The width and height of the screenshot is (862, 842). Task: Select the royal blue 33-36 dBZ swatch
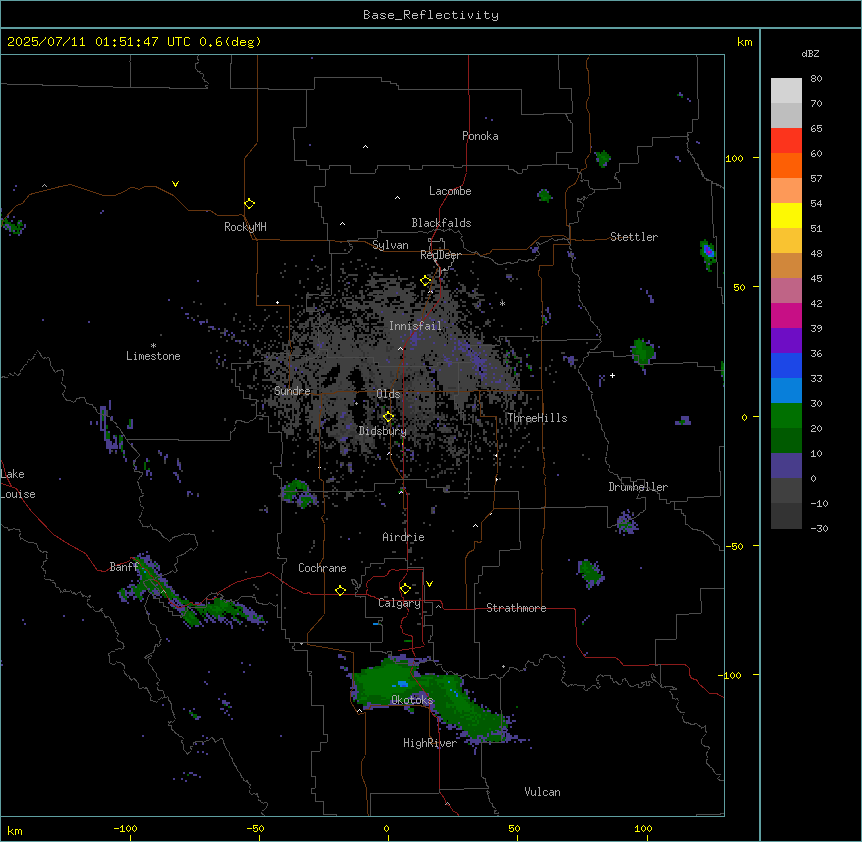(x=786, y=365)
